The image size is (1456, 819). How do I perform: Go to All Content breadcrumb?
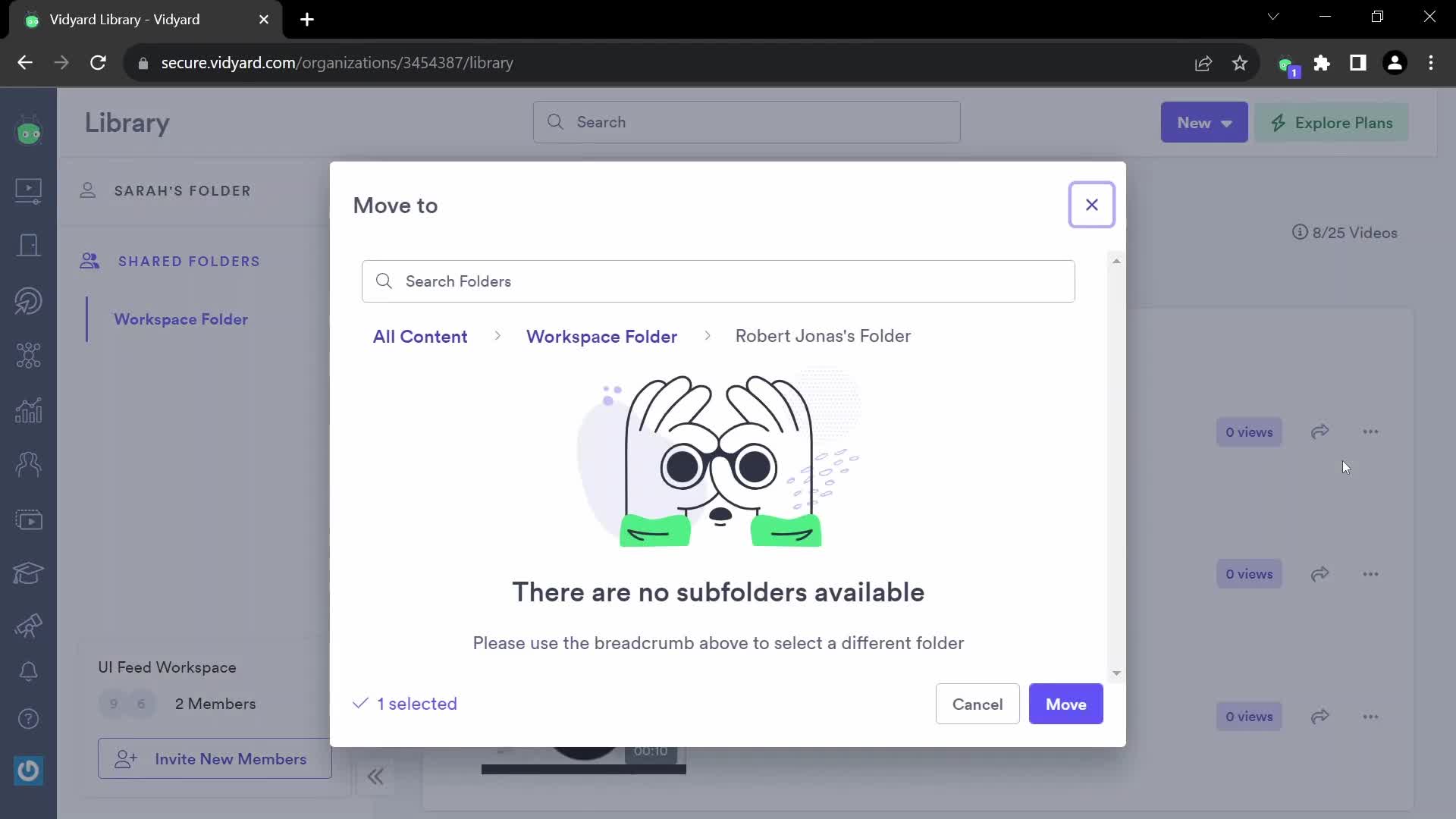pos(419,336)
